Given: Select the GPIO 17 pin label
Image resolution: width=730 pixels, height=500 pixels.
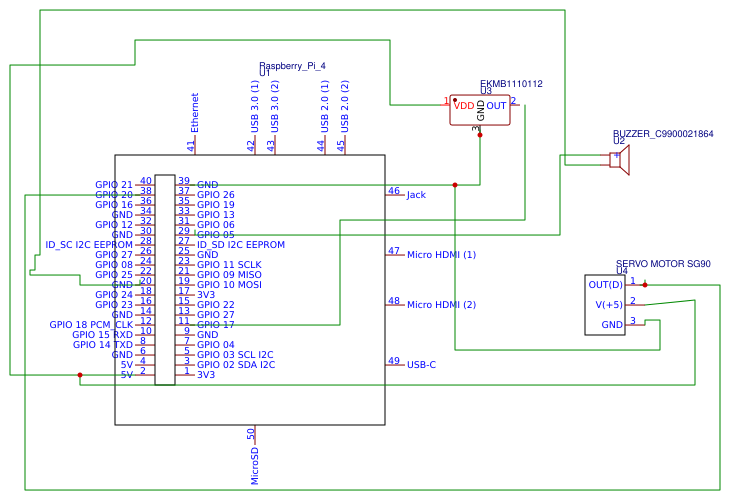Looking at the screenshot, I should (x=216, y=324).
